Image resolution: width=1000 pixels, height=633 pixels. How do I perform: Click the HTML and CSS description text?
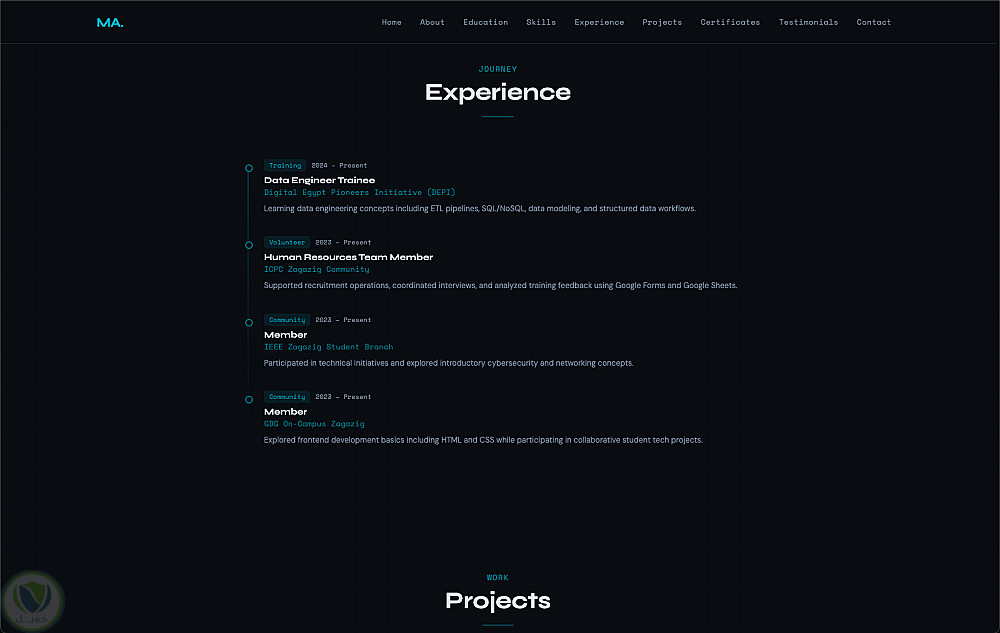click(x=483, y=440)
